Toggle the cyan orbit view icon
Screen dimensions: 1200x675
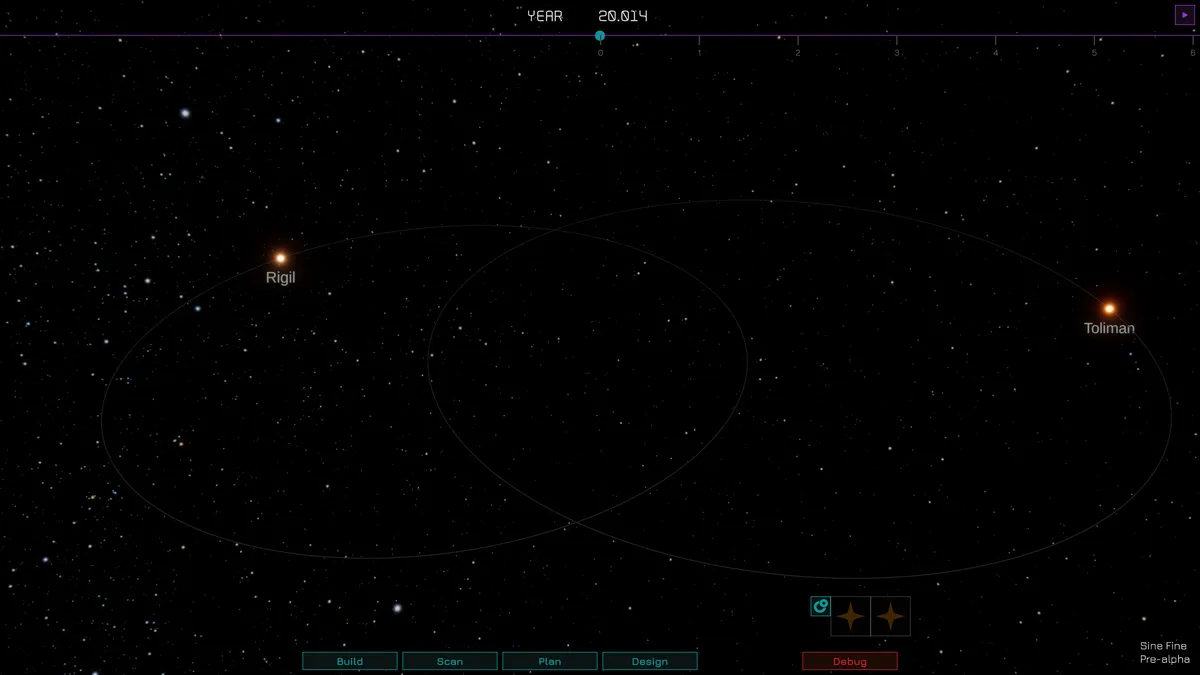820,606
